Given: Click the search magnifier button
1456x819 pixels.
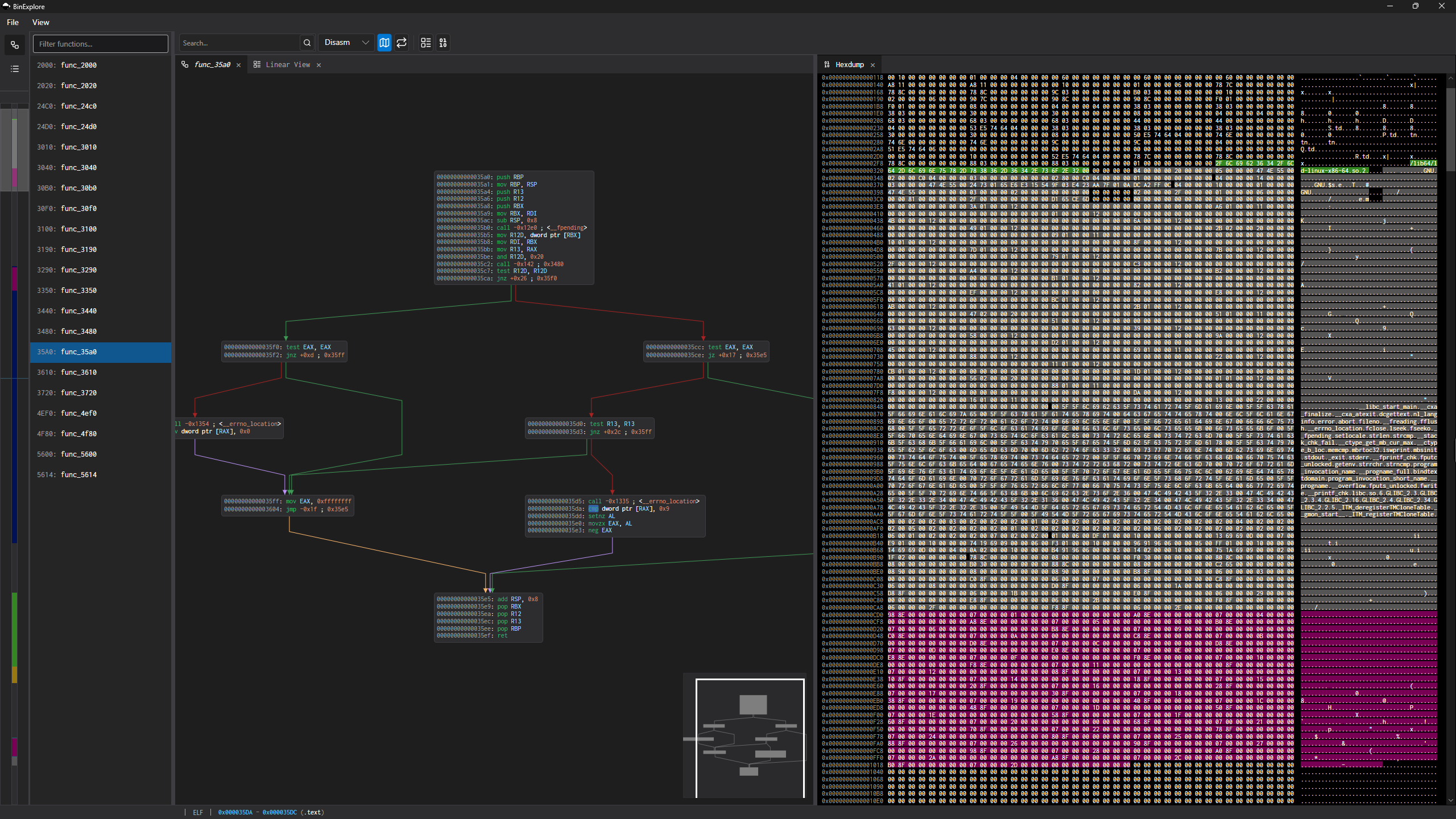Looking at the screenshot, I should point(307,43).
